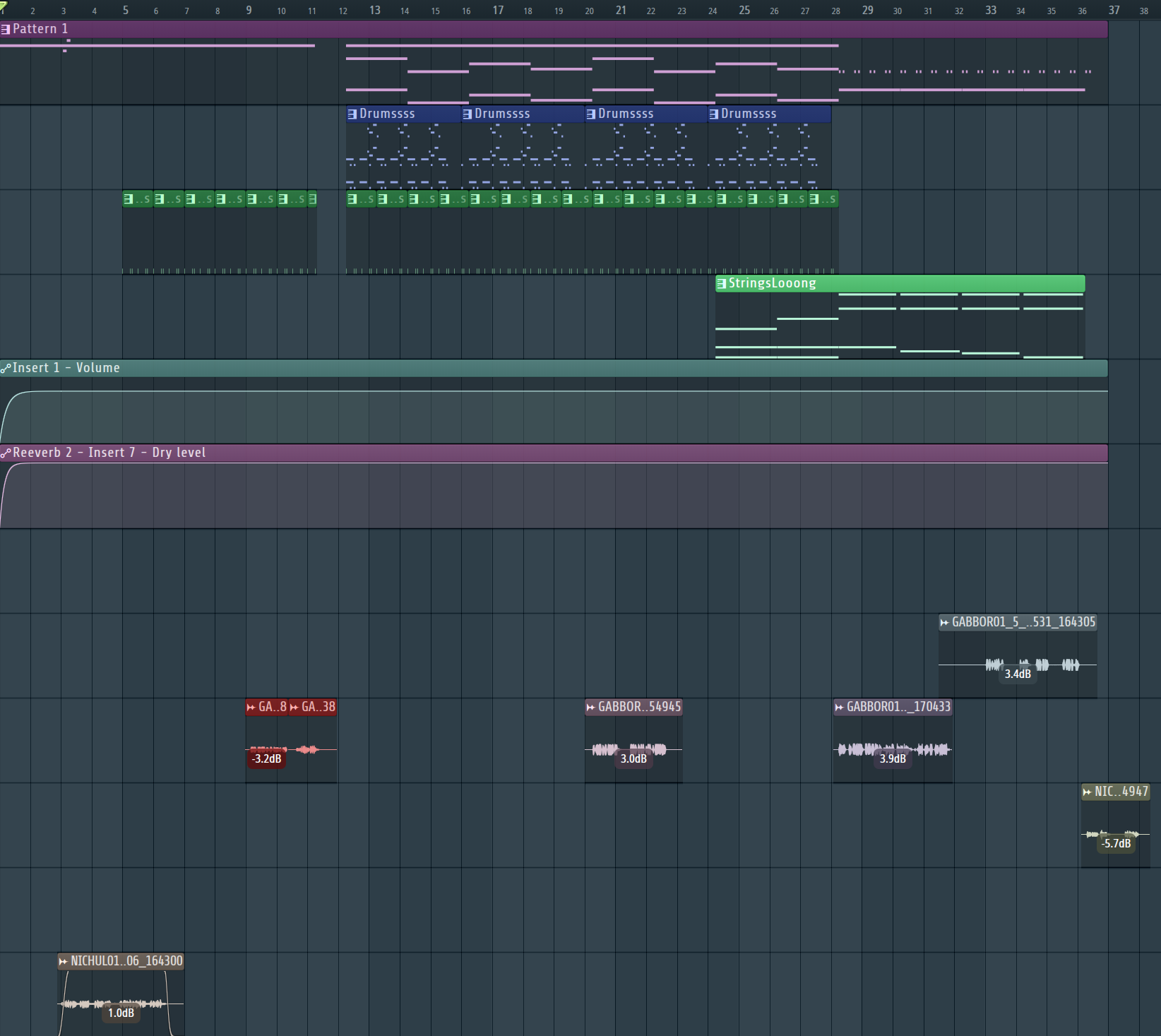Click the Reeverb 2 Dry level automation curve
The width and height of the screenshot is (1161, 1036).
pos(554,463)
